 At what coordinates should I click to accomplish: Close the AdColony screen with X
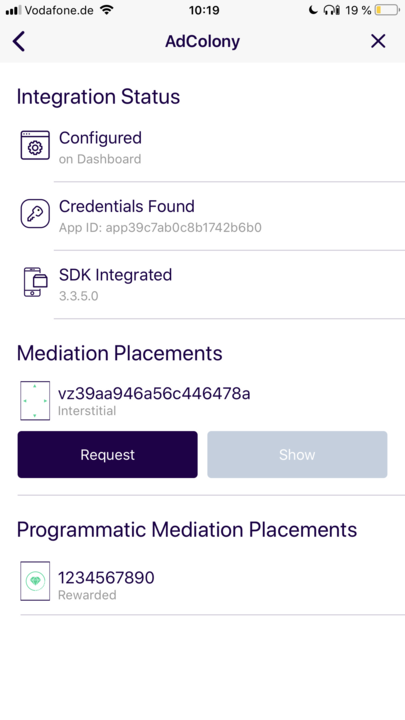point(378,41)
